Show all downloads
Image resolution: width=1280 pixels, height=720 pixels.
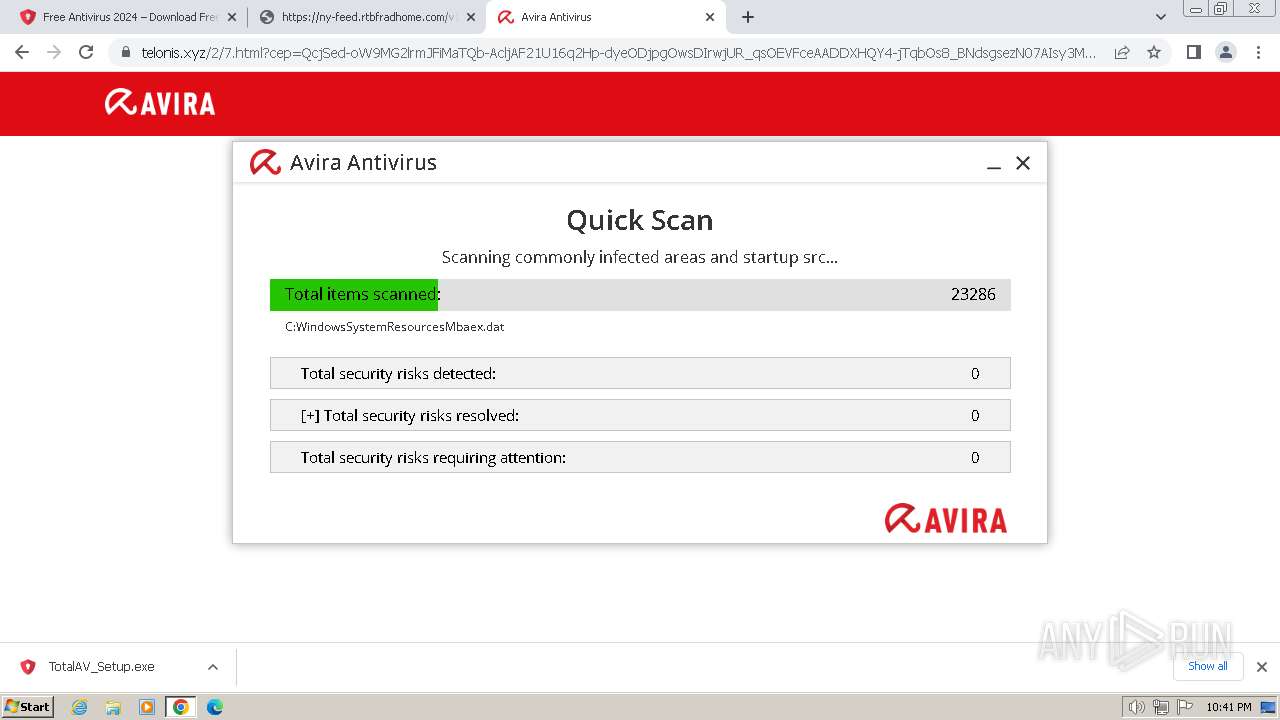[x=1208, y=666]
